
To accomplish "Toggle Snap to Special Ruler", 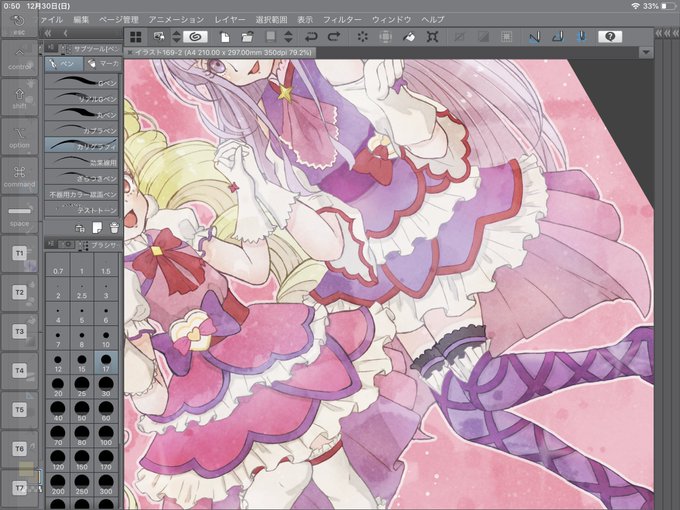I will (558, 37).
